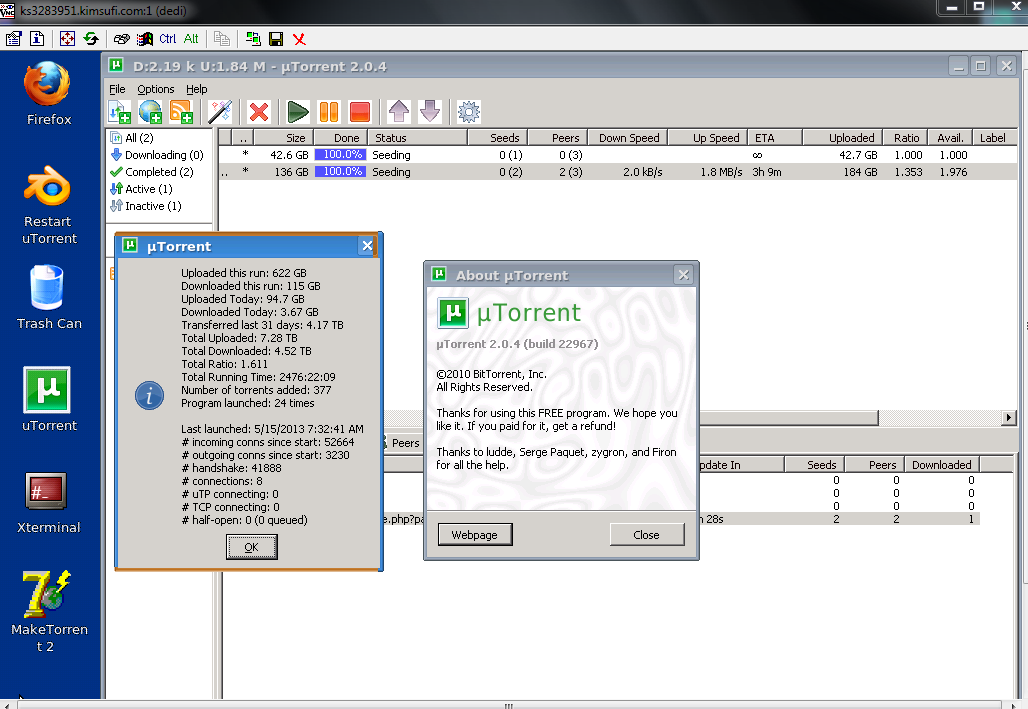
Task: Select the Firefox desktop icon
Action: (x=49, y=93)
